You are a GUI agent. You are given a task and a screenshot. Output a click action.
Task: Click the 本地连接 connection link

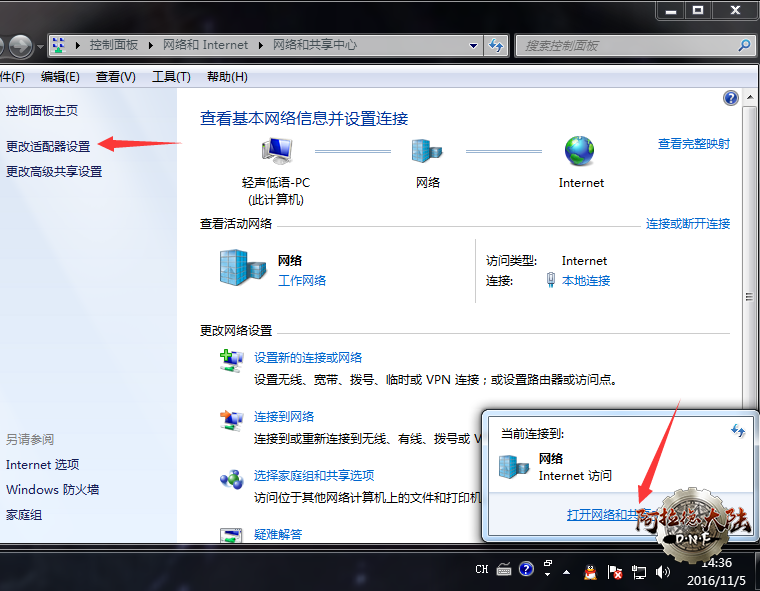586,281
